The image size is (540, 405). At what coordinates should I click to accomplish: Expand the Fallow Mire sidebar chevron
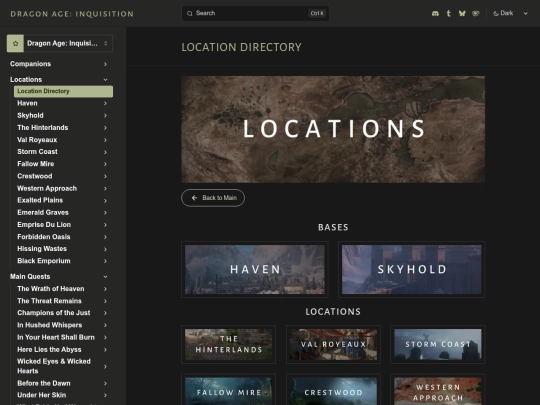point(105,164)
